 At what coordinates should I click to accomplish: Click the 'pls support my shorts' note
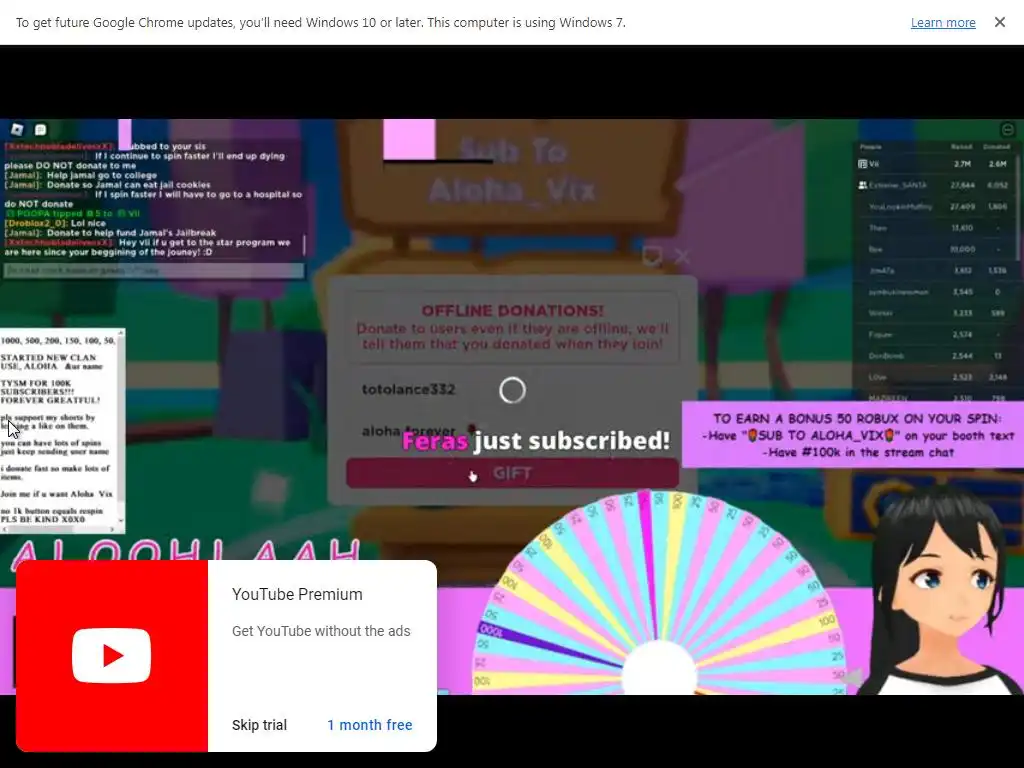click(x=48, y=421)
